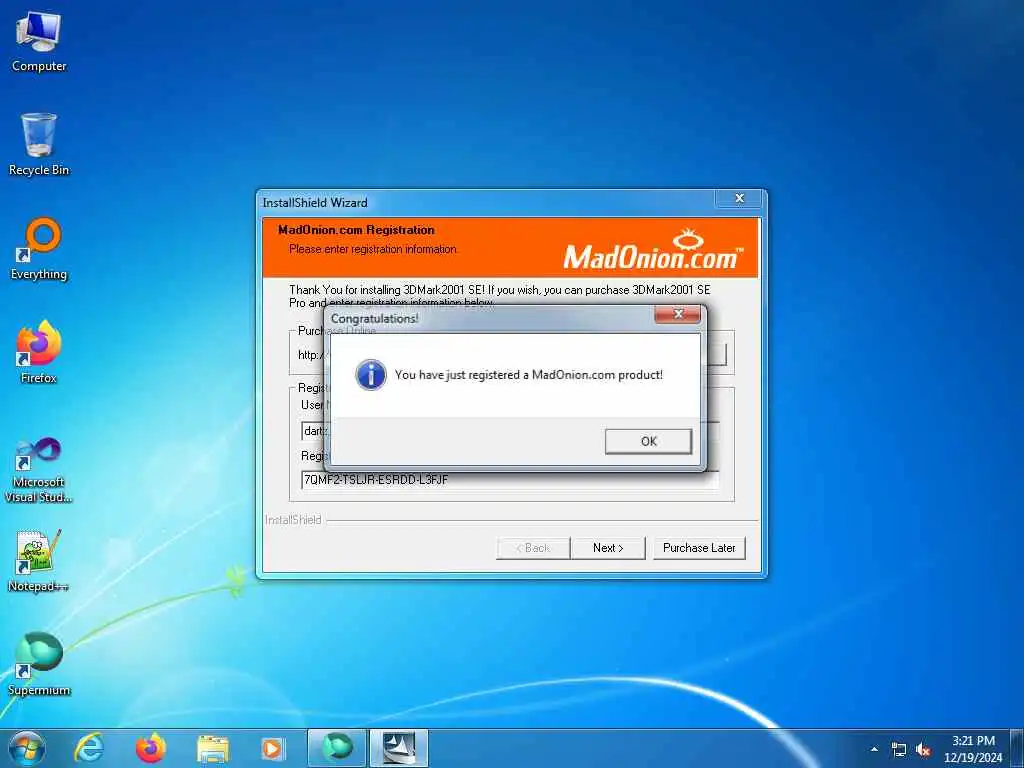This screenshot has width=1024, height=768.
Task: Select the Recycle Bin icon
Action: point(39,145)
